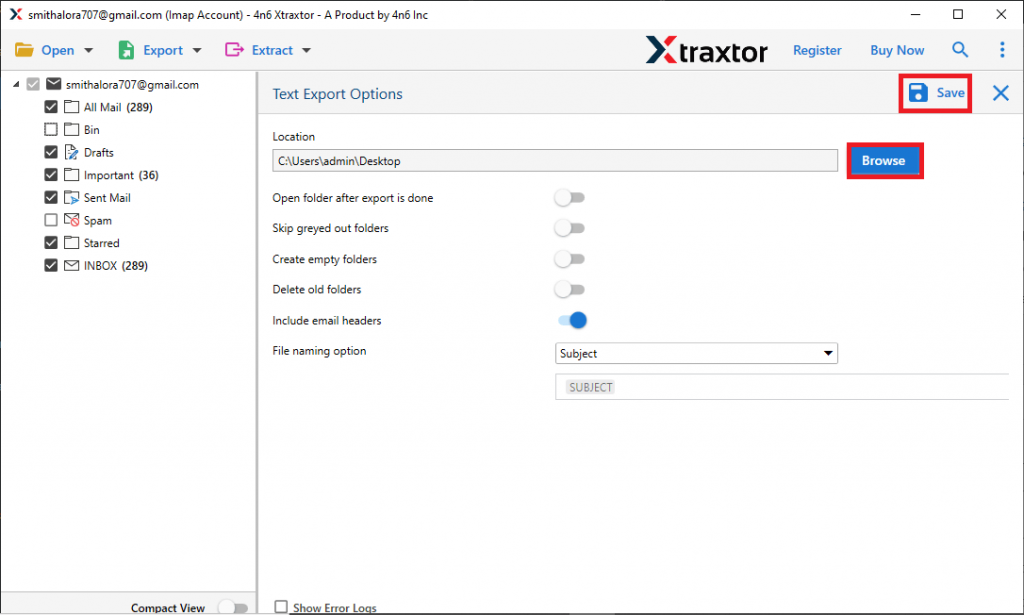
Task: Open the search magnifier icon
Action: pyautogui.click(x=960, y=49)
